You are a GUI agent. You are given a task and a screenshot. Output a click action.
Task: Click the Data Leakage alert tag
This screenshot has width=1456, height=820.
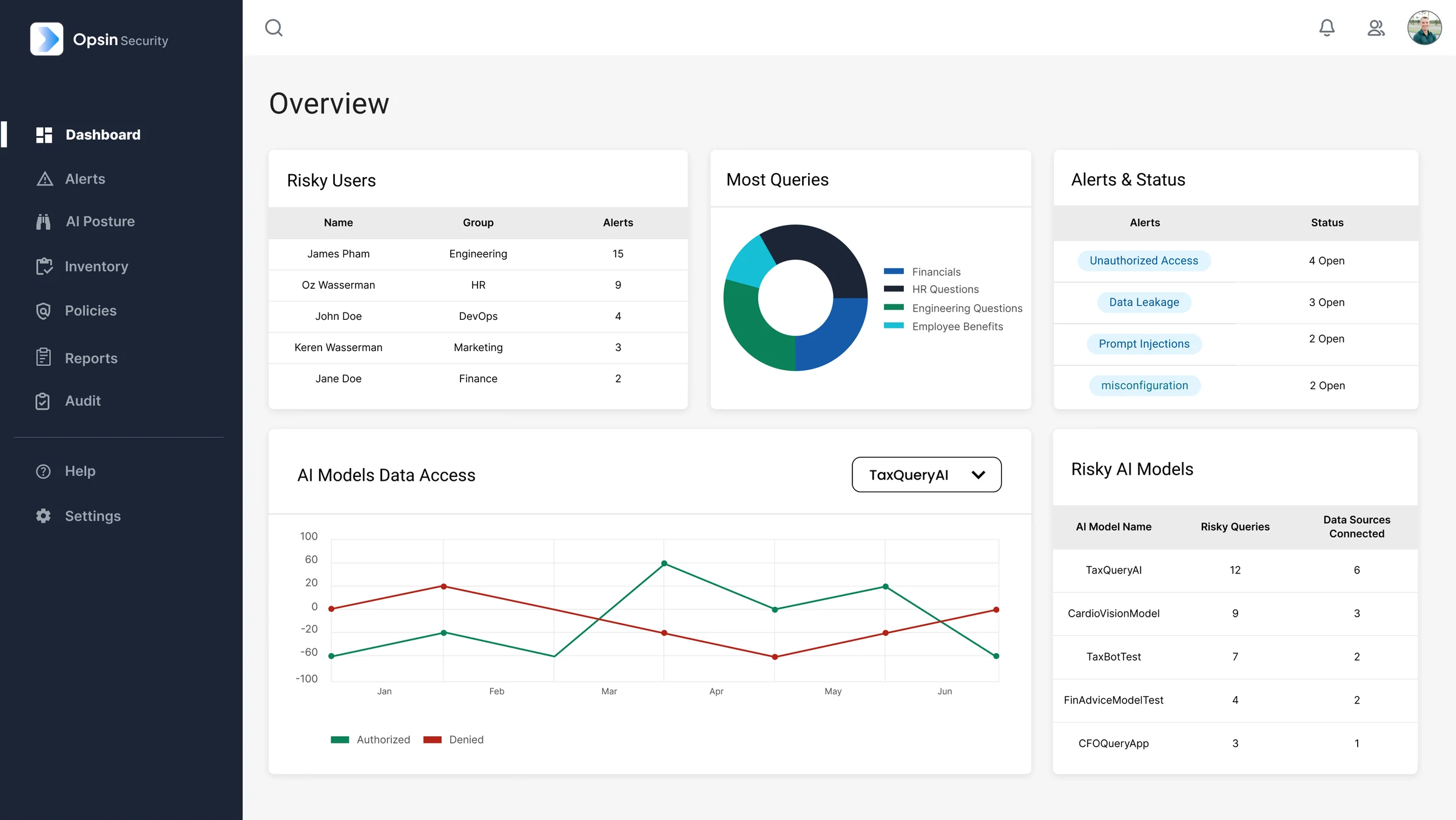coord(1144,302)
